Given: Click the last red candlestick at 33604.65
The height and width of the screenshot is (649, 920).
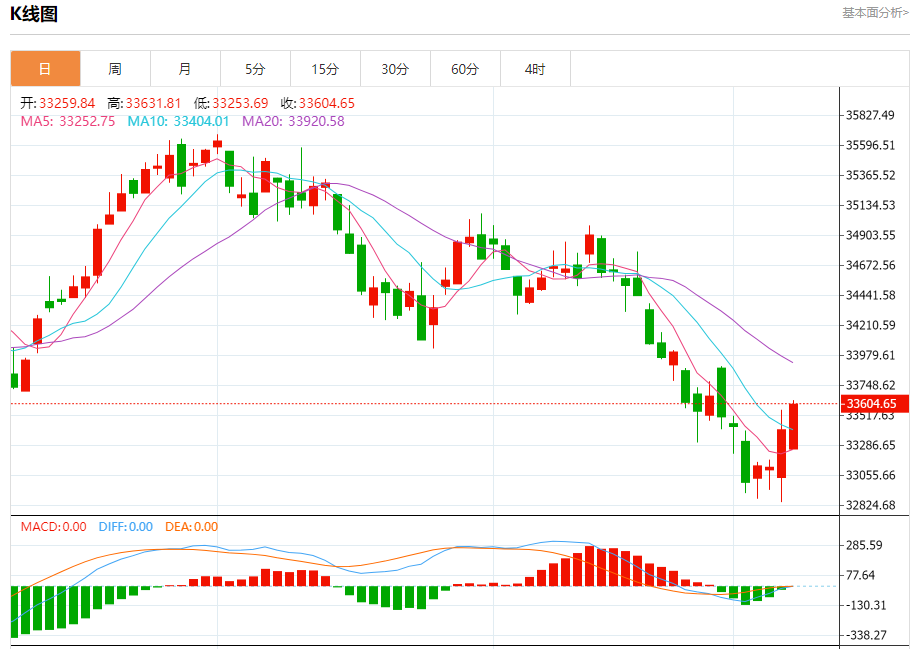Looking at the screenshot, I should coord(793,426).
